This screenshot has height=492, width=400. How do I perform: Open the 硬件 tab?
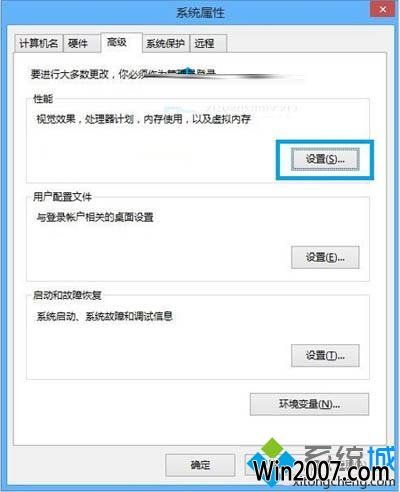[81, 43]
